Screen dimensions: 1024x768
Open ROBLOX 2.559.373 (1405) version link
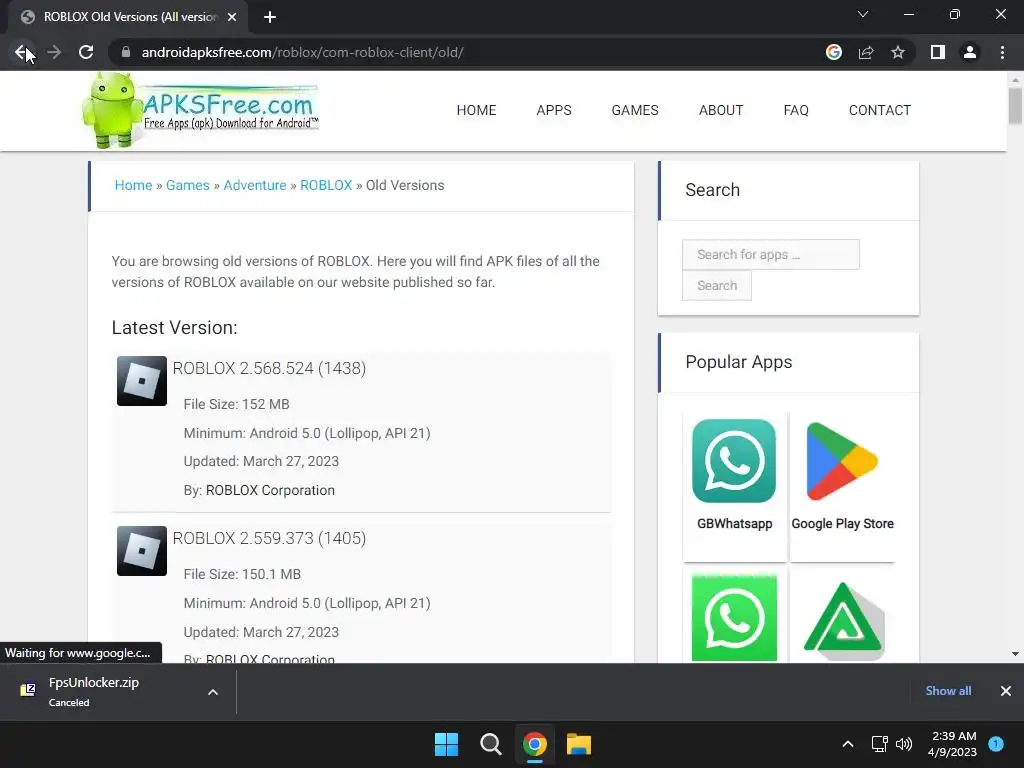point(269,538)
